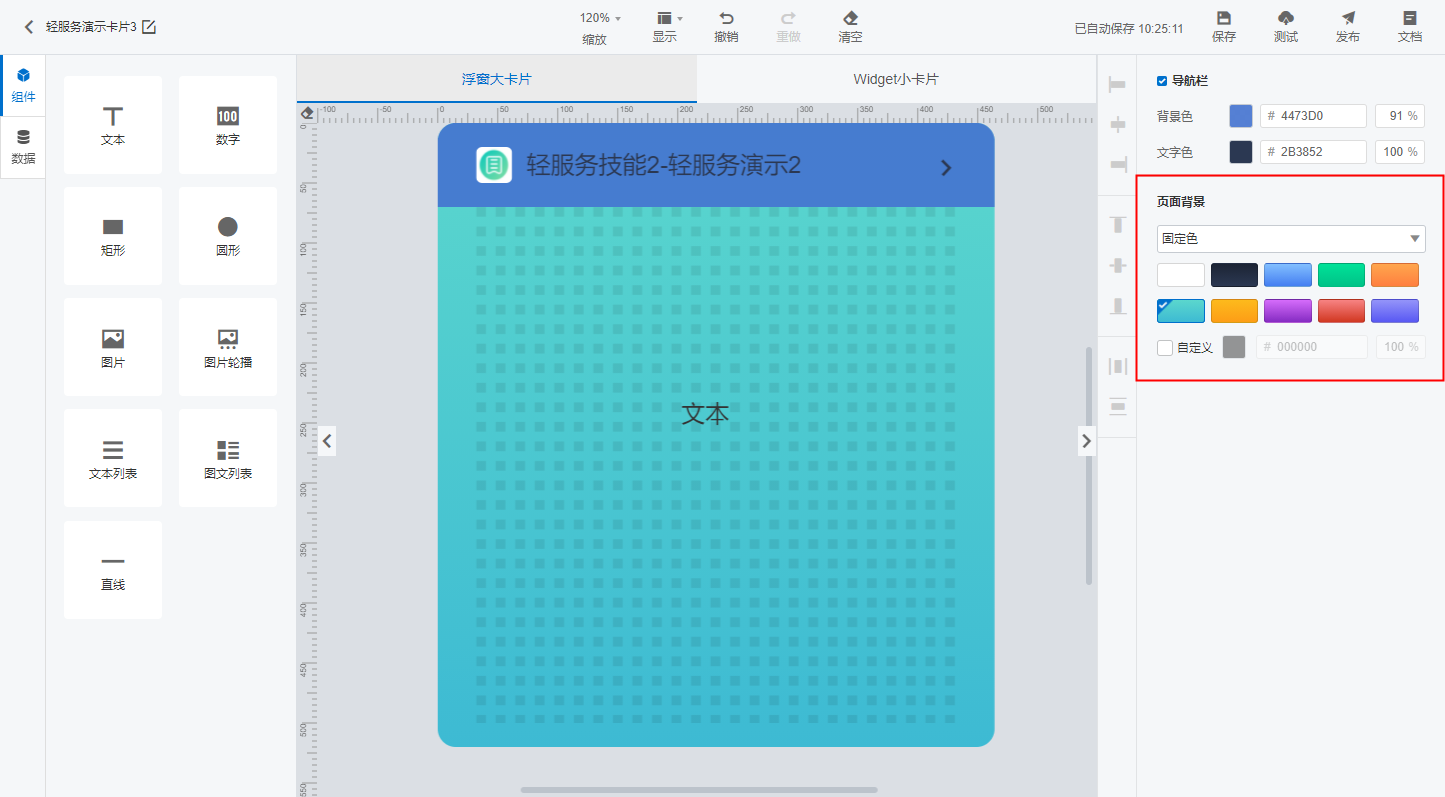Choose the amber yellow page background swatch
The width and height of the screenshot is (1445, 797).
tap(1234, 311)
